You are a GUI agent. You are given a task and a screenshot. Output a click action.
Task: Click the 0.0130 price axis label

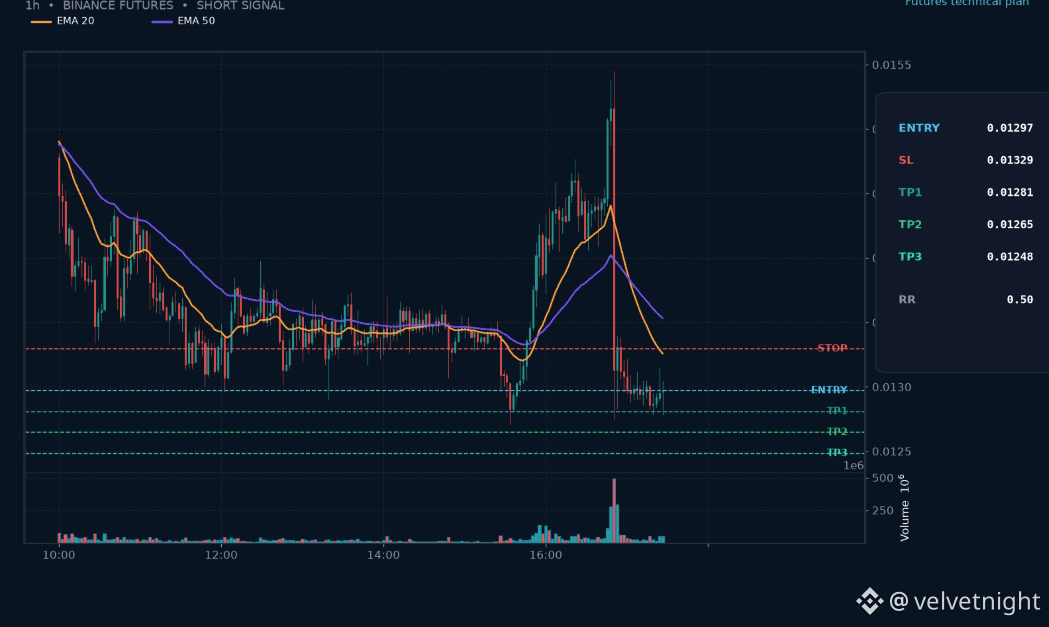(891, 387)
